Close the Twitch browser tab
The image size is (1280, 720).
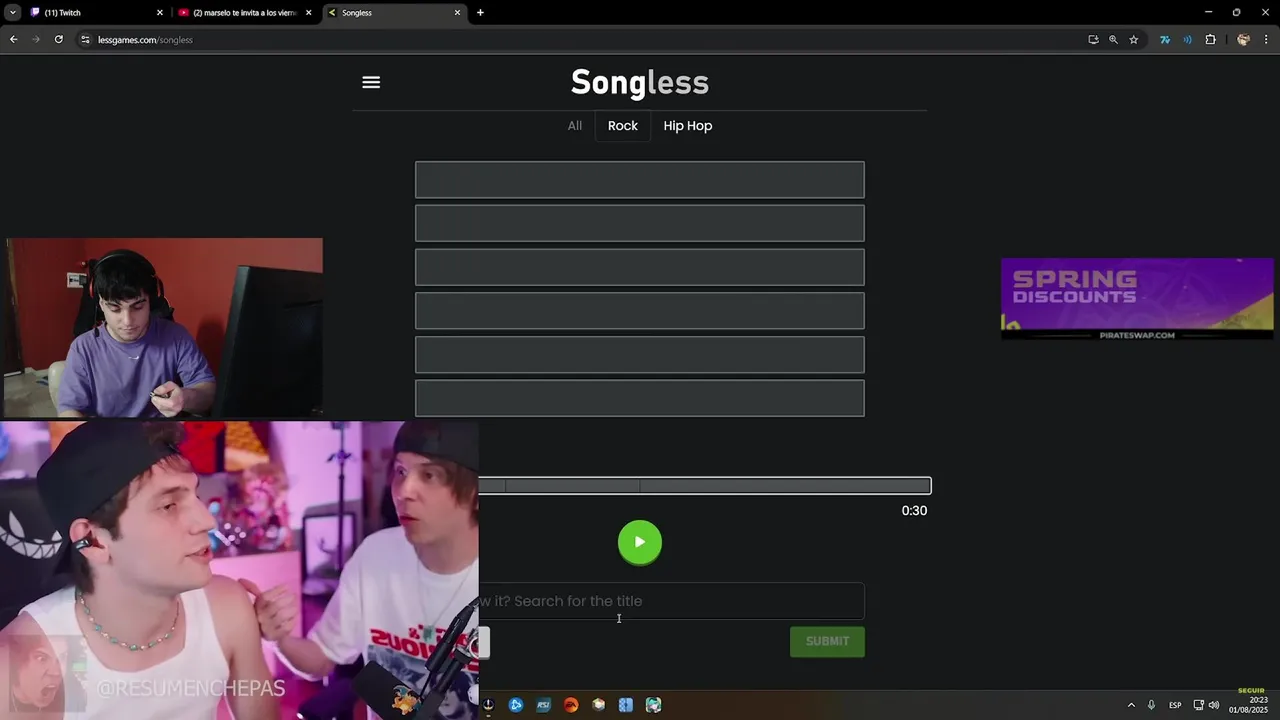point(159,13)
